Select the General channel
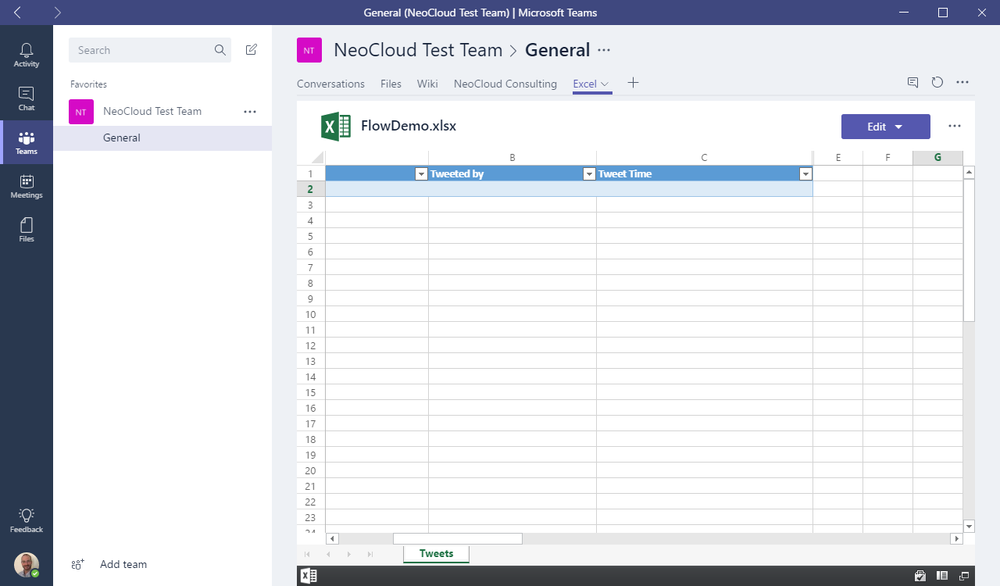Viewport: 1000px width, 586px height. pyautogui.click(x=163, y=138)
